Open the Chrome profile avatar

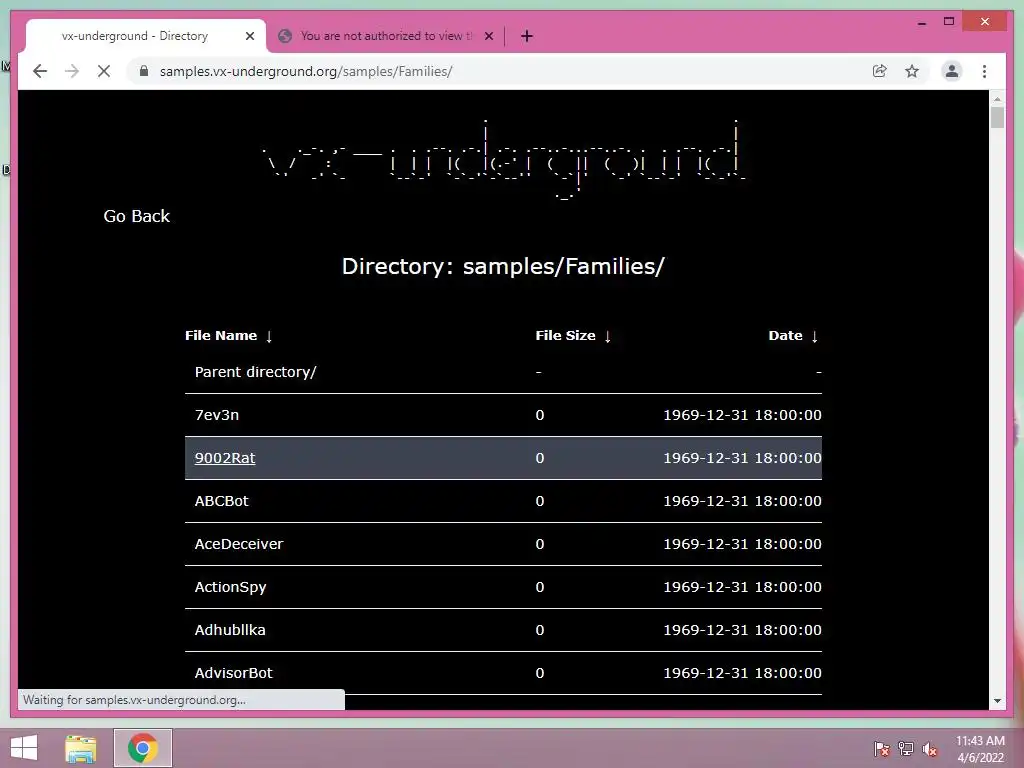pos(952,71)
